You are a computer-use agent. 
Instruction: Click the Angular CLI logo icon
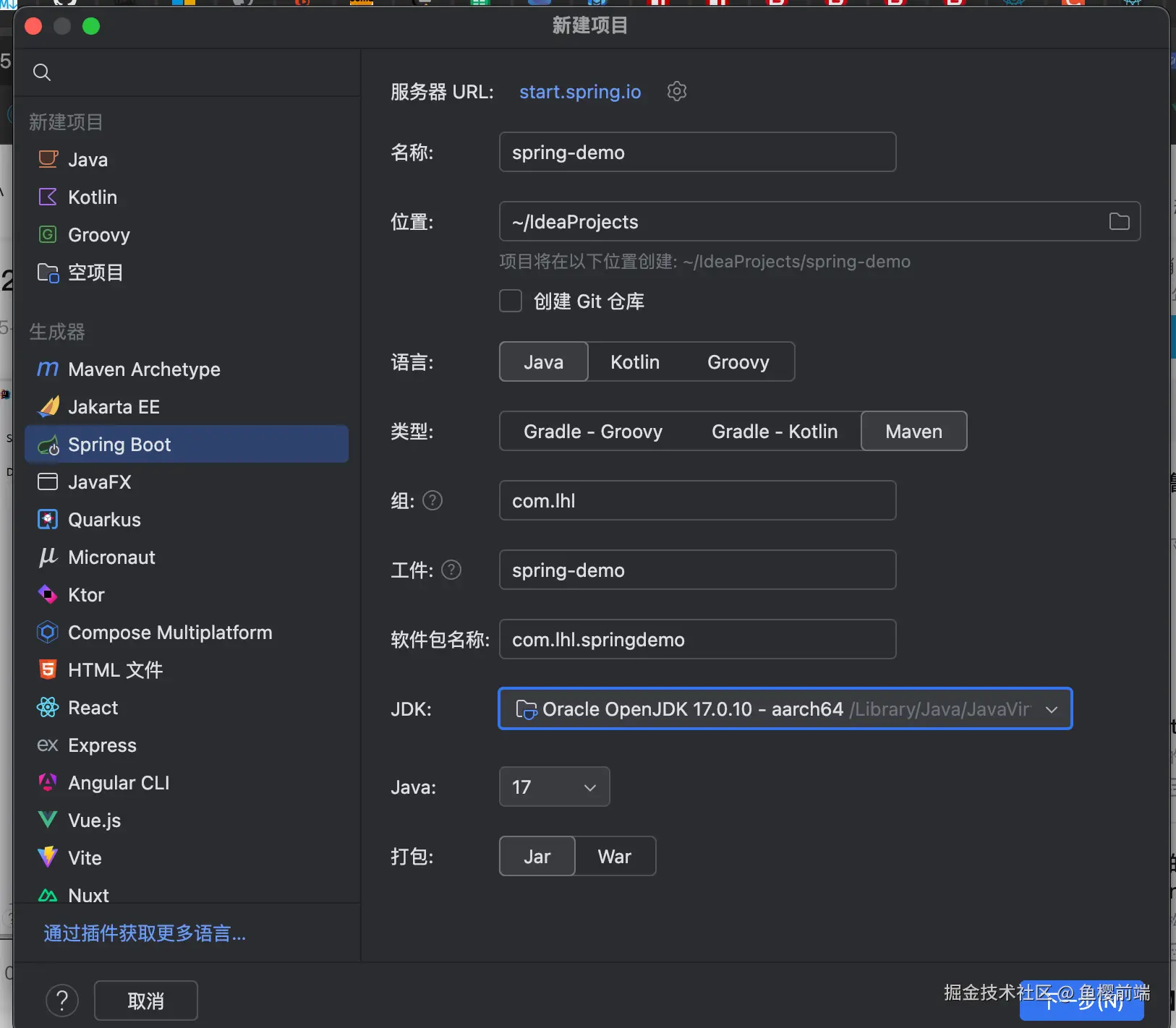(48, 782)
